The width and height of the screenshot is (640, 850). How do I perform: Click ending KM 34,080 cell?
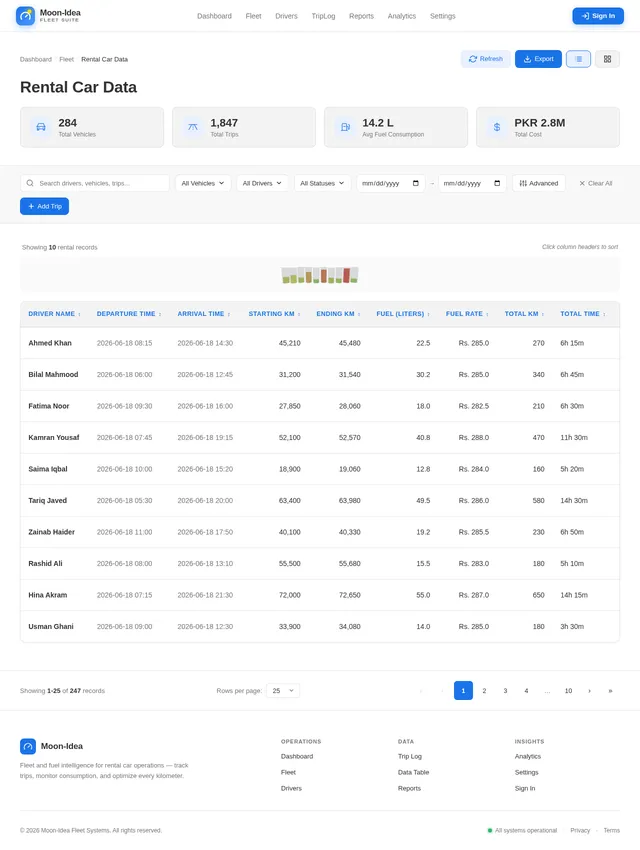coord(350,626)
